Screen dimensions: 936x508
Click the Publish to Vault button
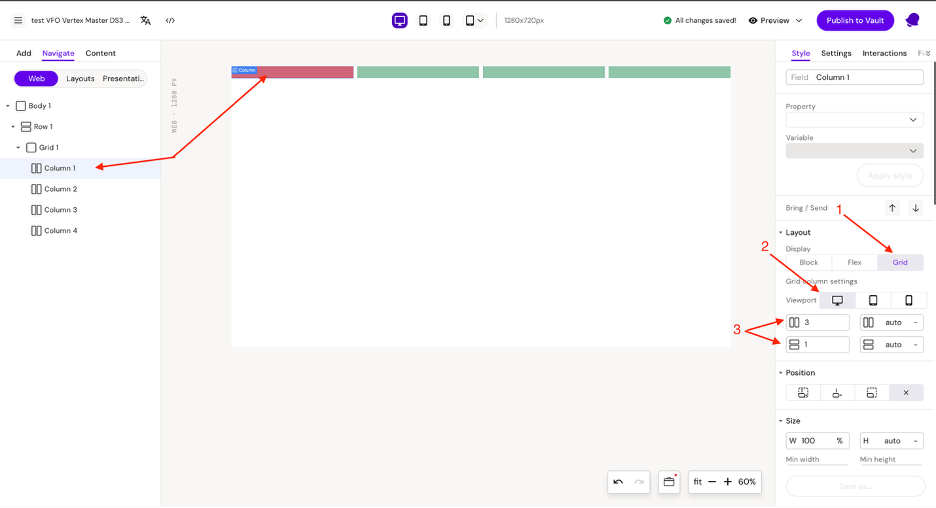click(x=855, y=20)
